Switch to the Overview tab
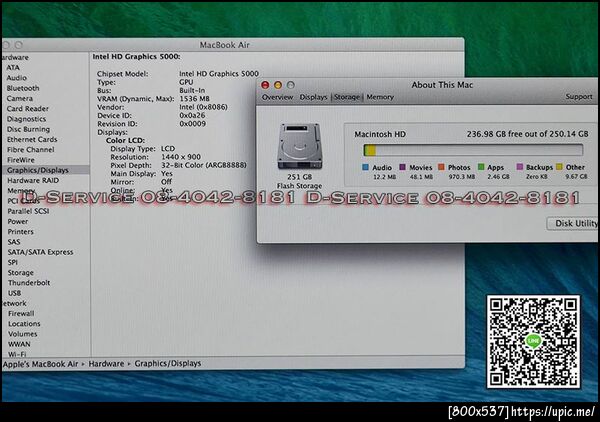Viewport: 600px width, 422px height. pos(277,97)
